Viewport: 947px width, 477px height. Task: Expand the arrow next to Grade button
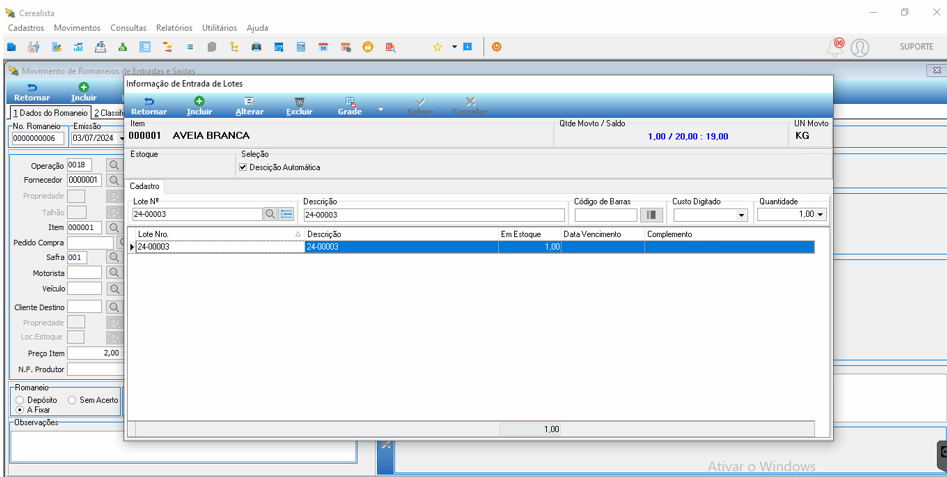tap(380, 109)
